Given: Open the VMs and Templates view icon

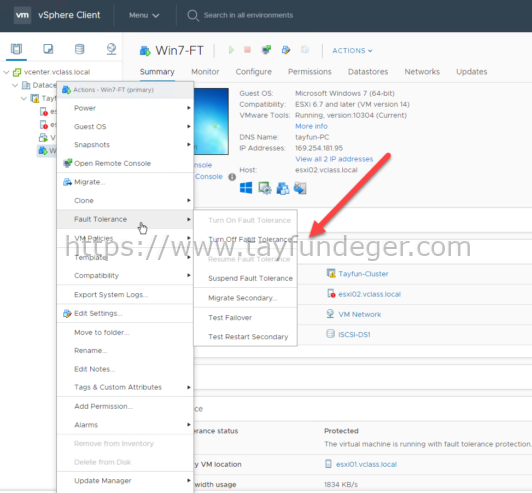Looking at the screenshot, I should pos(48,49).
